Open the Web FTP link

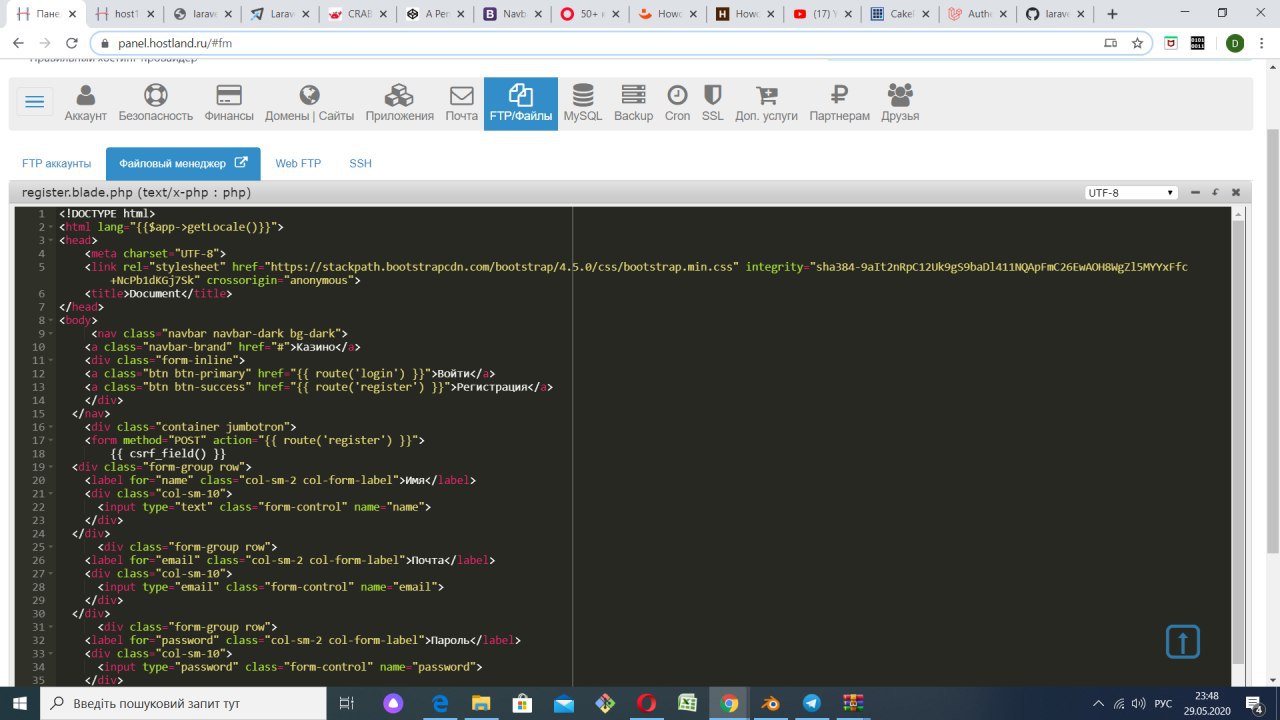298,163
